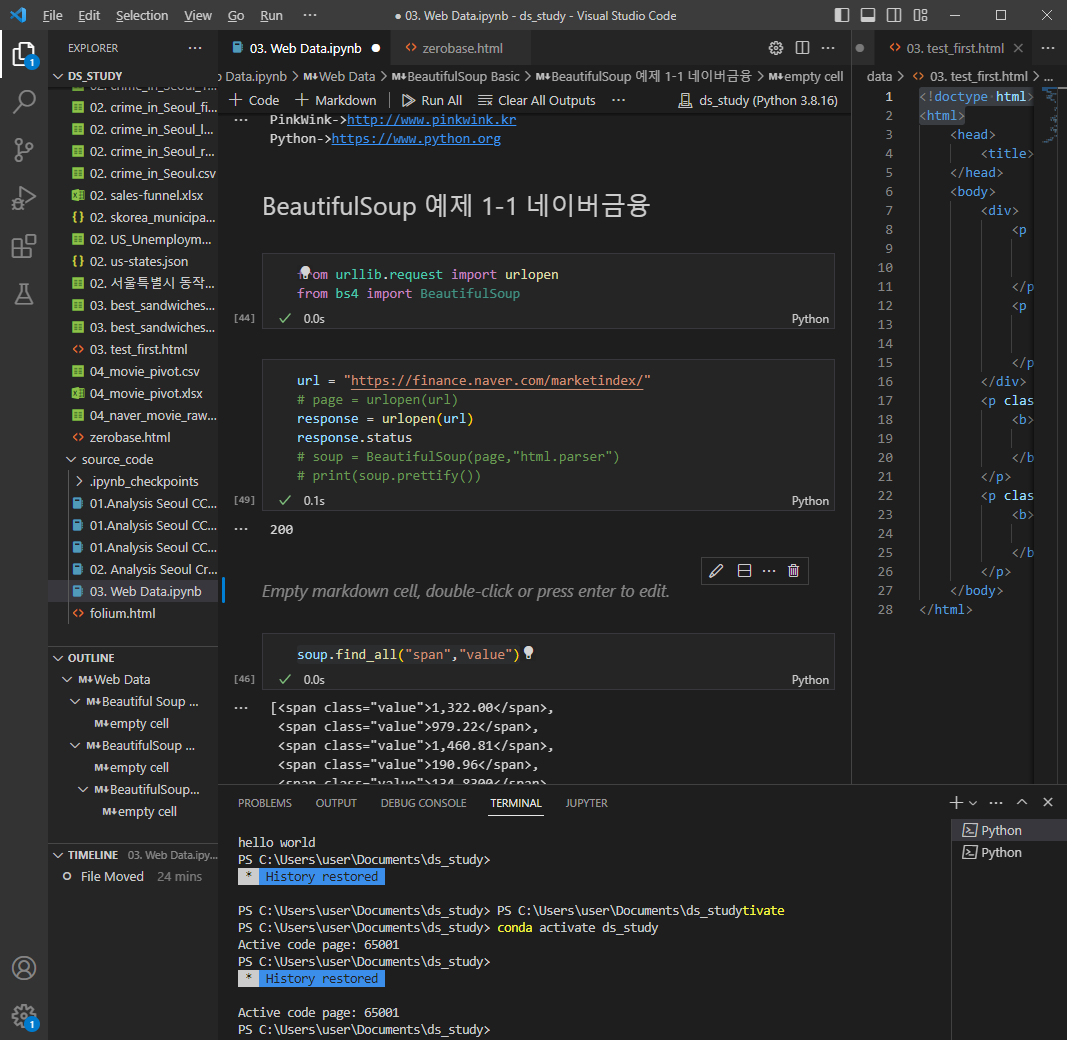1067x1040 pixels.
Task: Open the Run menu
Action: point(271,15)
